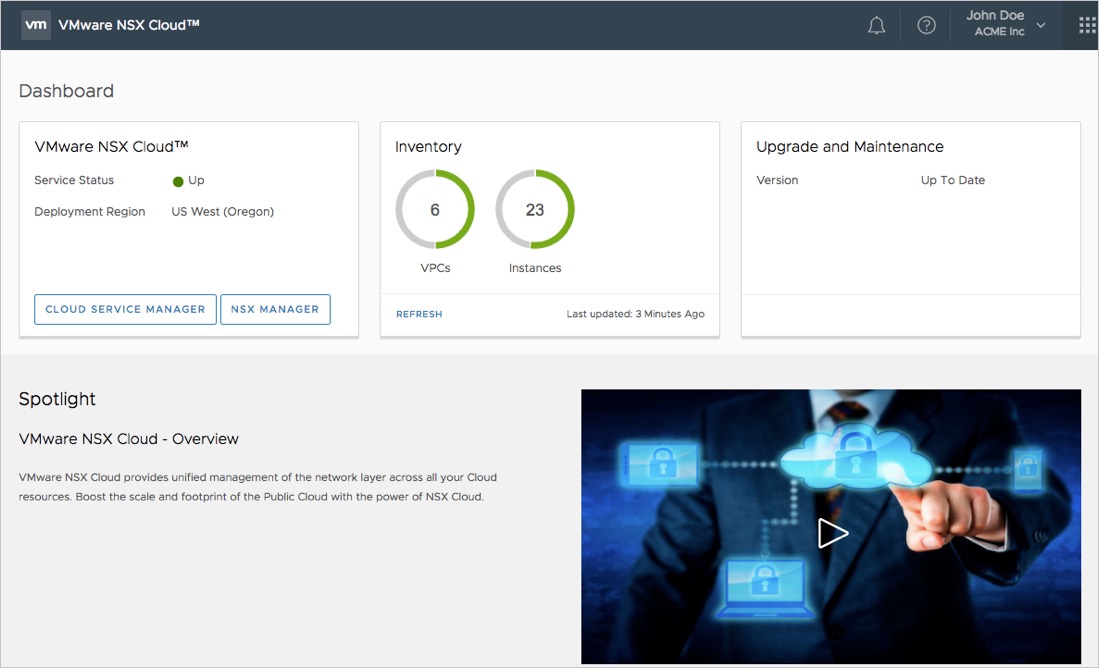Refresh the inventory data
Image resolution: width=1099 pixels, height=668 pixels.
419,313
